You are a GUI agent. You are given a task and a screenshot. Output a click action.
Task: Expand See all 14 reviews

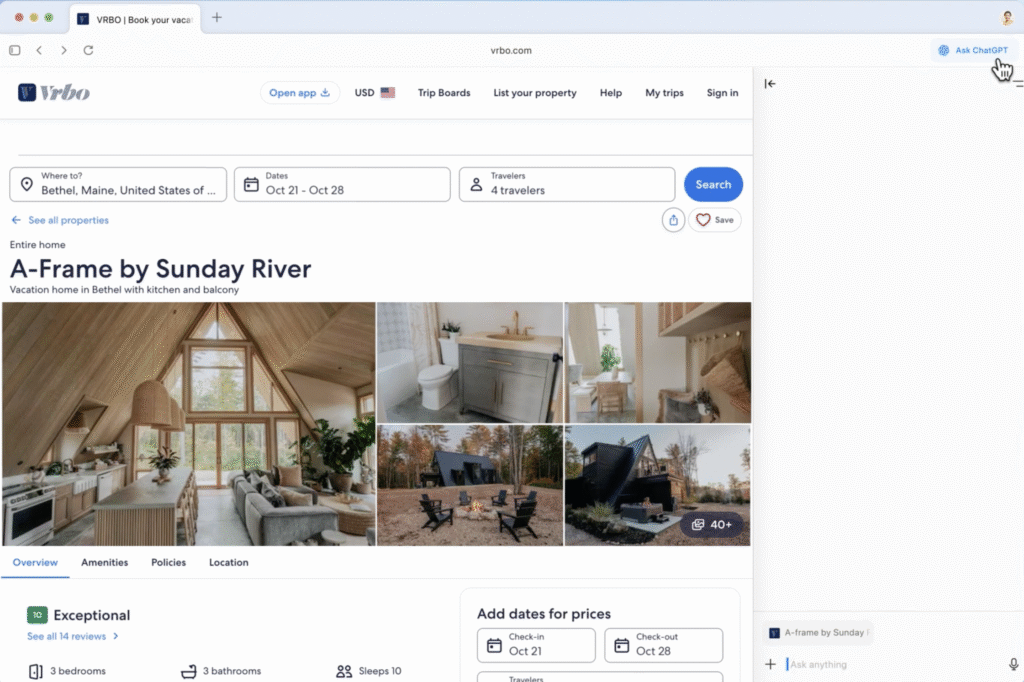pyautogui.click(x=67, y=636)
